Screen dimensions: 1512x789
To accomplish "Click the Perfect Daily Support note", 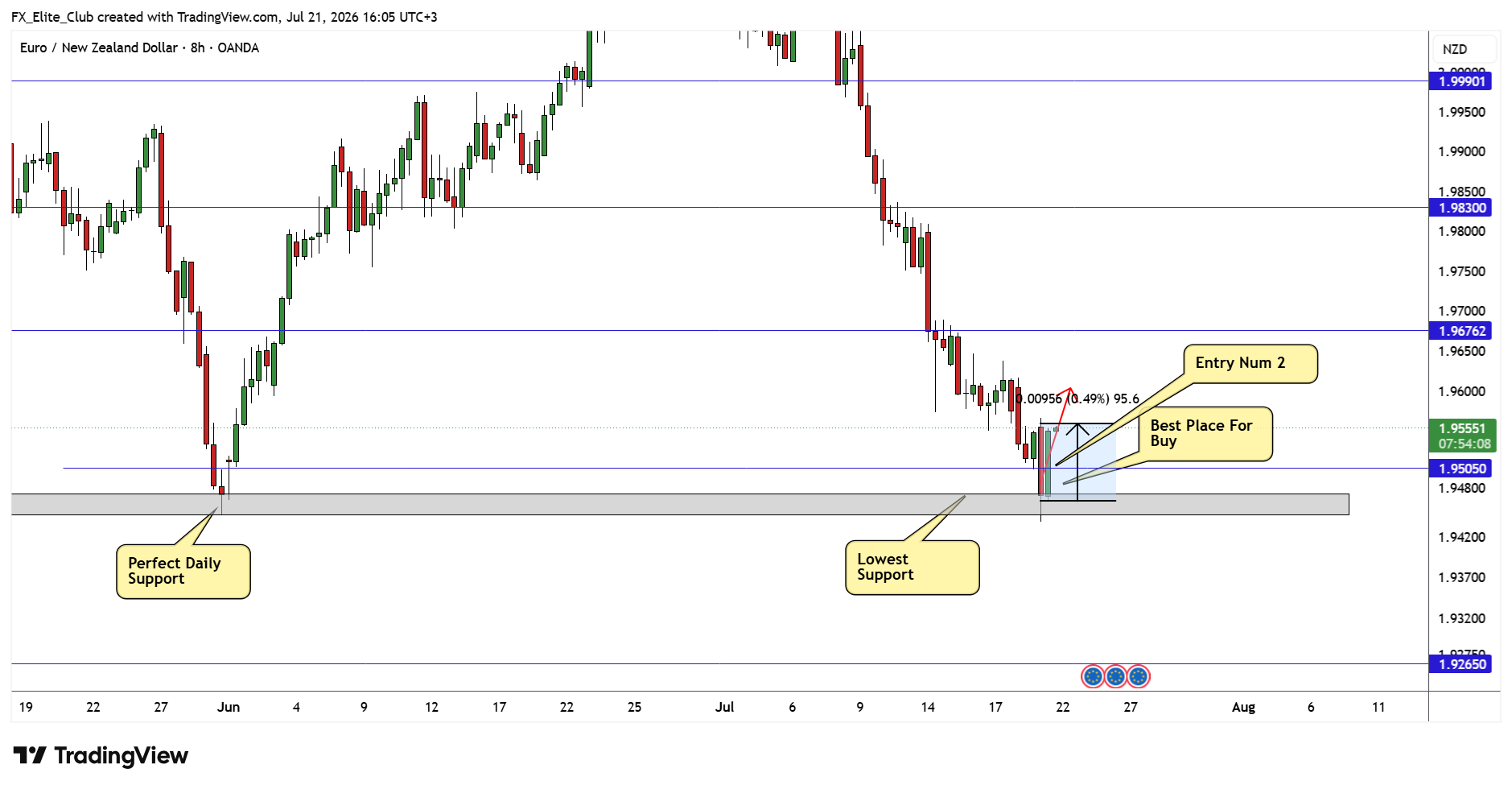I will (x=183, y=572).
